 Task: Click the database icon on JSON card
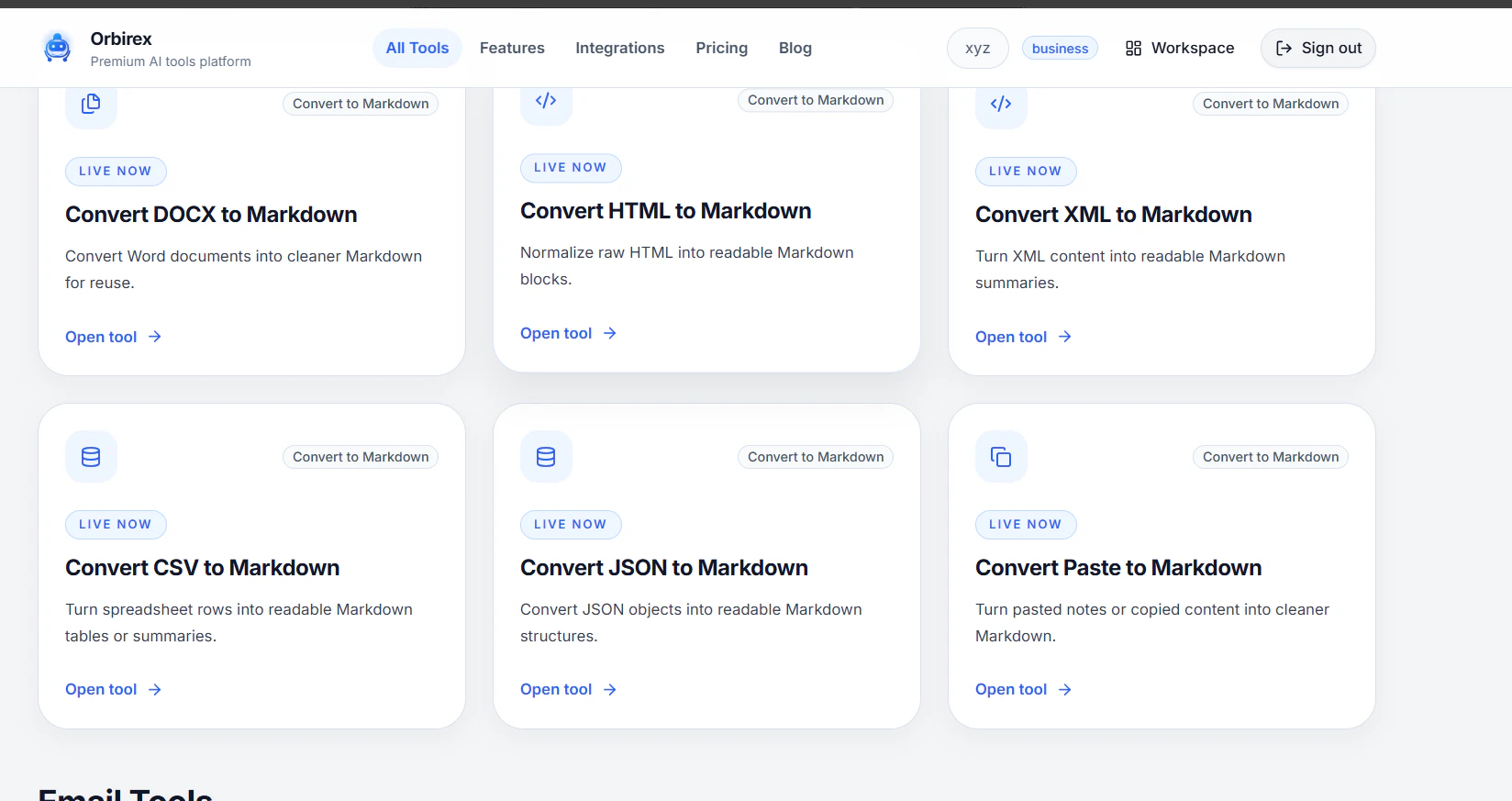[x=546, y=457]
